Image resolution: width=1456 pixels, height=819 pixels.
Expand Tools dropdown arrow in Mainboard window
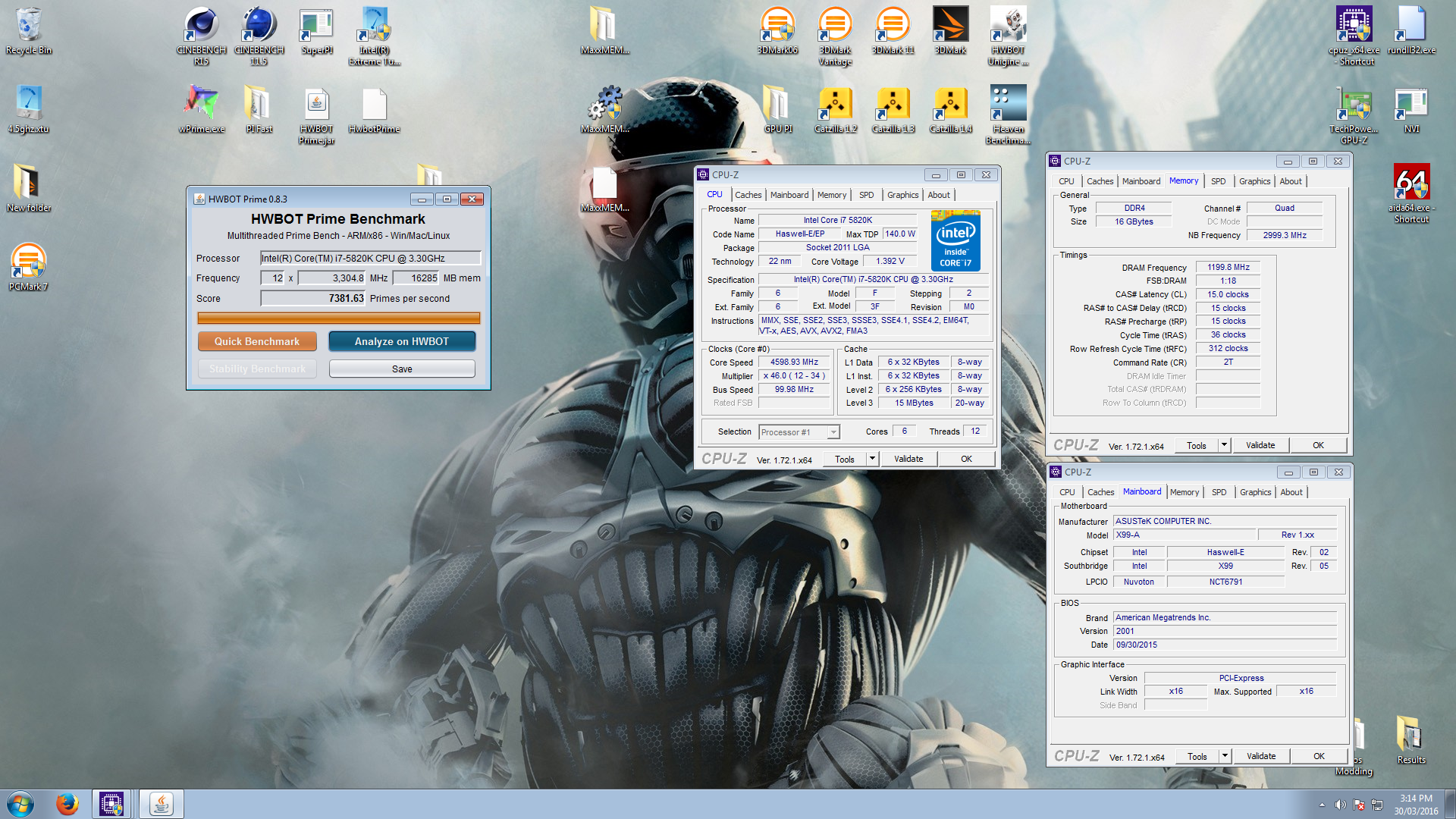click(1225, 756)
